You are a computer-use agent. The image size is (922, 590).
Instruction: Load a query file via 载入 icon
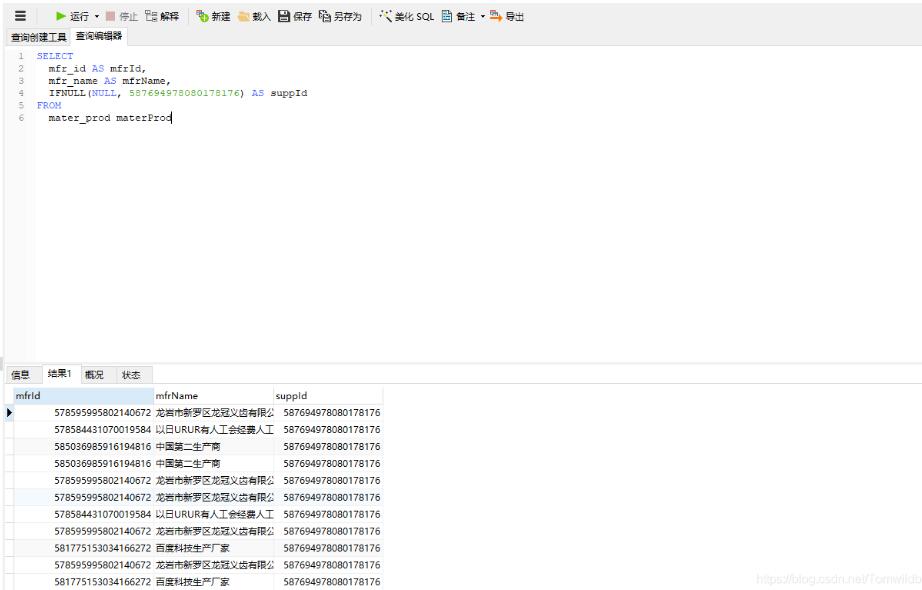click(253, 15)
